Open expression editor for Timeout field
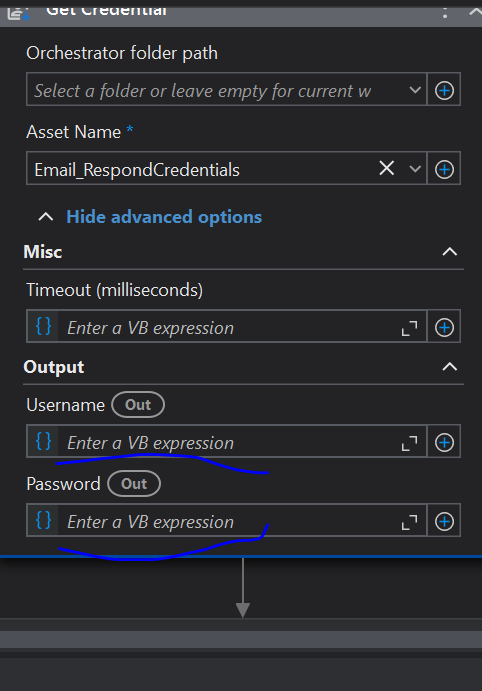The width and height of the screenshot is (482, 691). click(409, 328)
